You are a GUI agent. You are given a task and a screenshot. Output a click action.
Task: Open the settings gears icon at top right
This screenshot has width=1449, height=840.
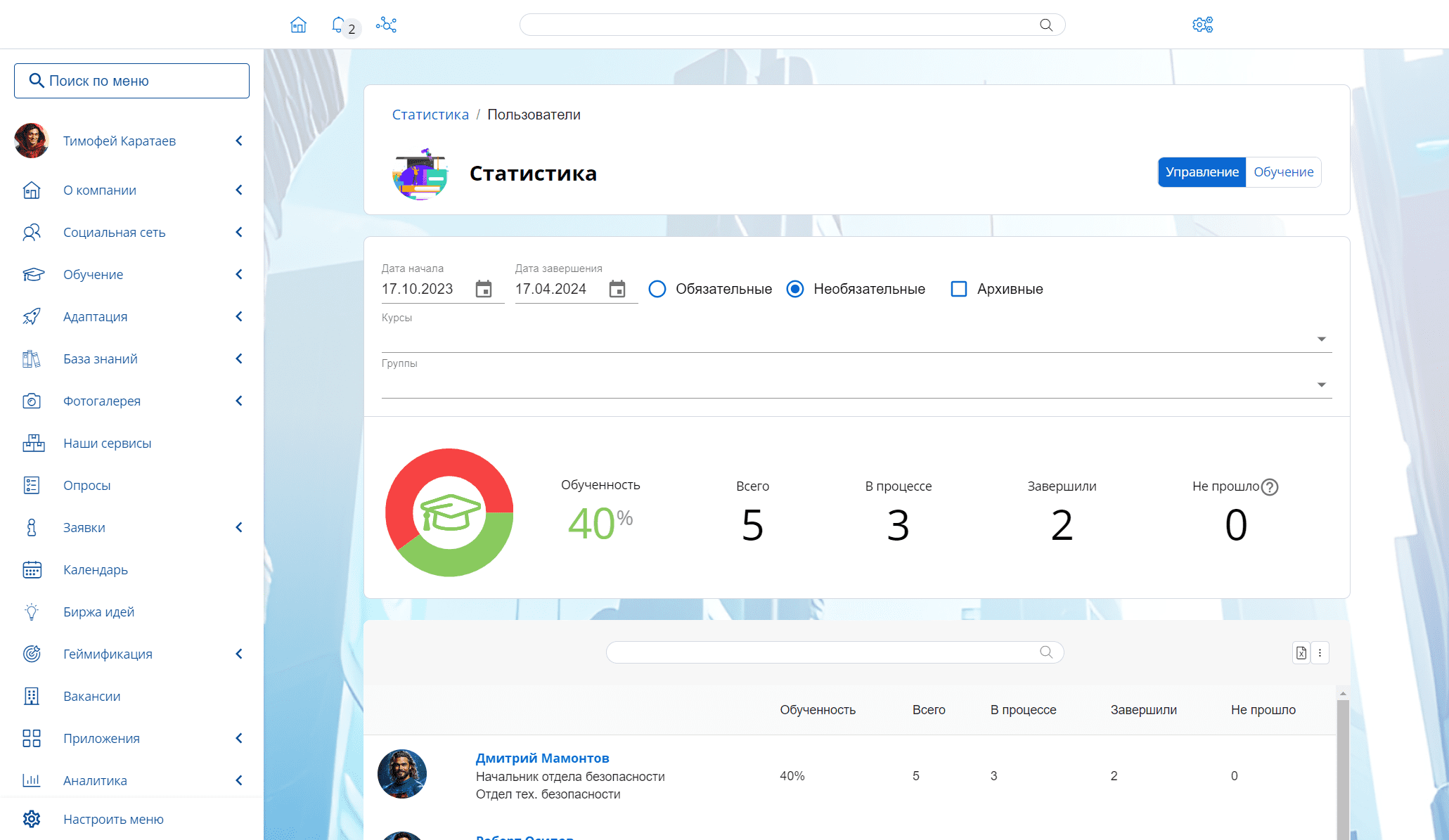(x=1202, y=25)
